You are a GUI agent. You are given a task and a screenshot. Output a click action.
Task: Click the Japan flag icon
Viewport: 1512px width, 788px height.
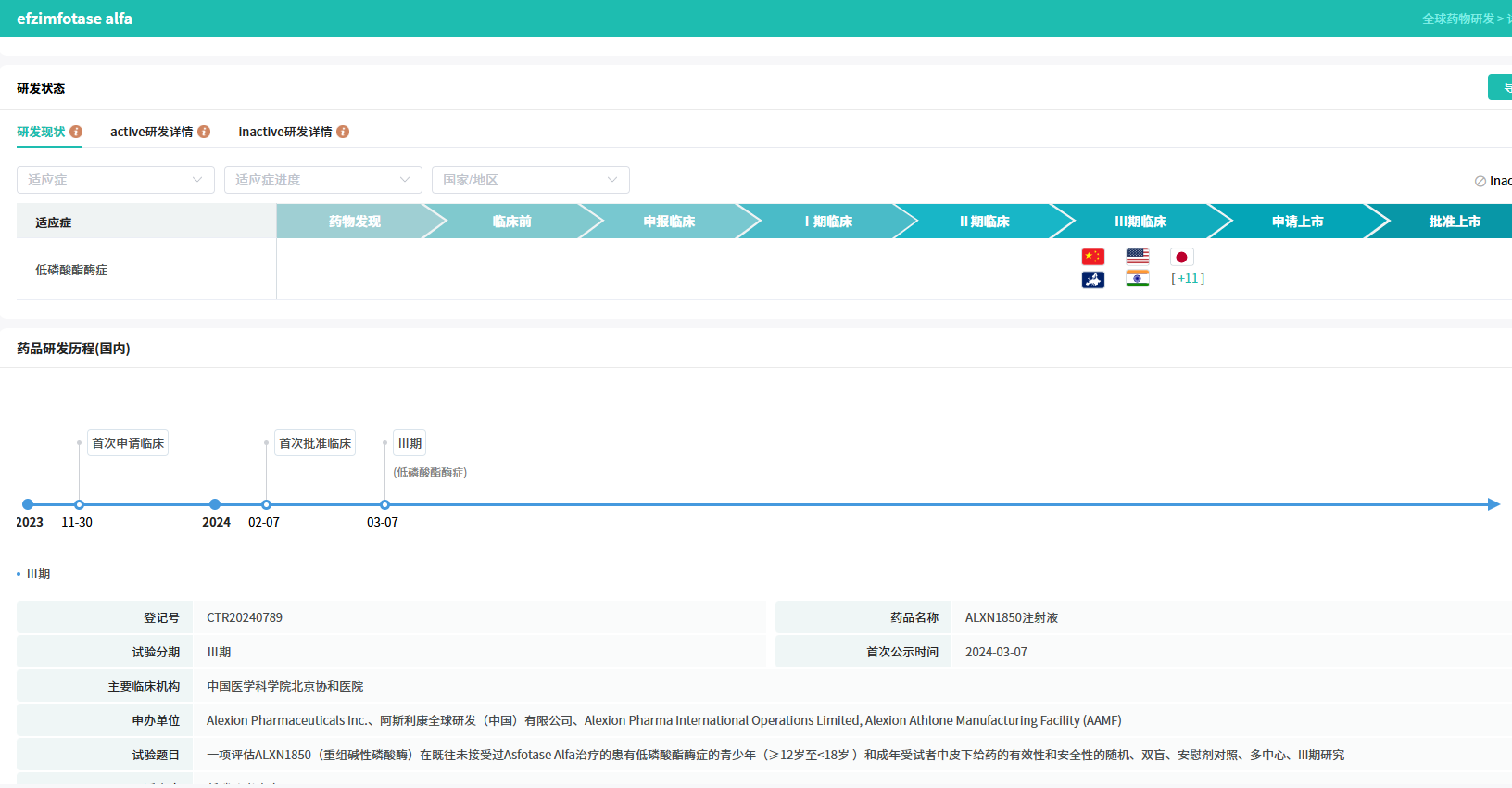point(1181,257)
